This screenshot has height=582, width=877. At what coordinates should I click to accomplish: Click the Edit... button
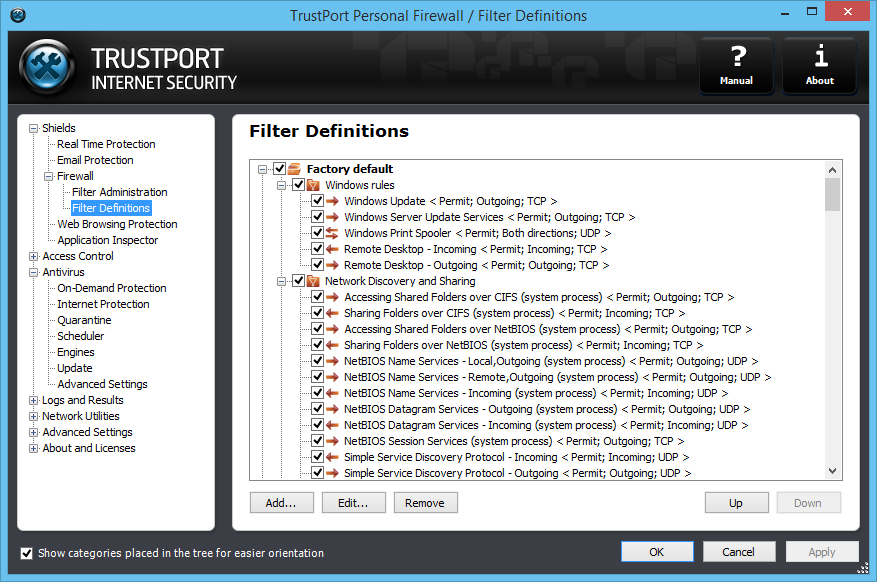353,503
